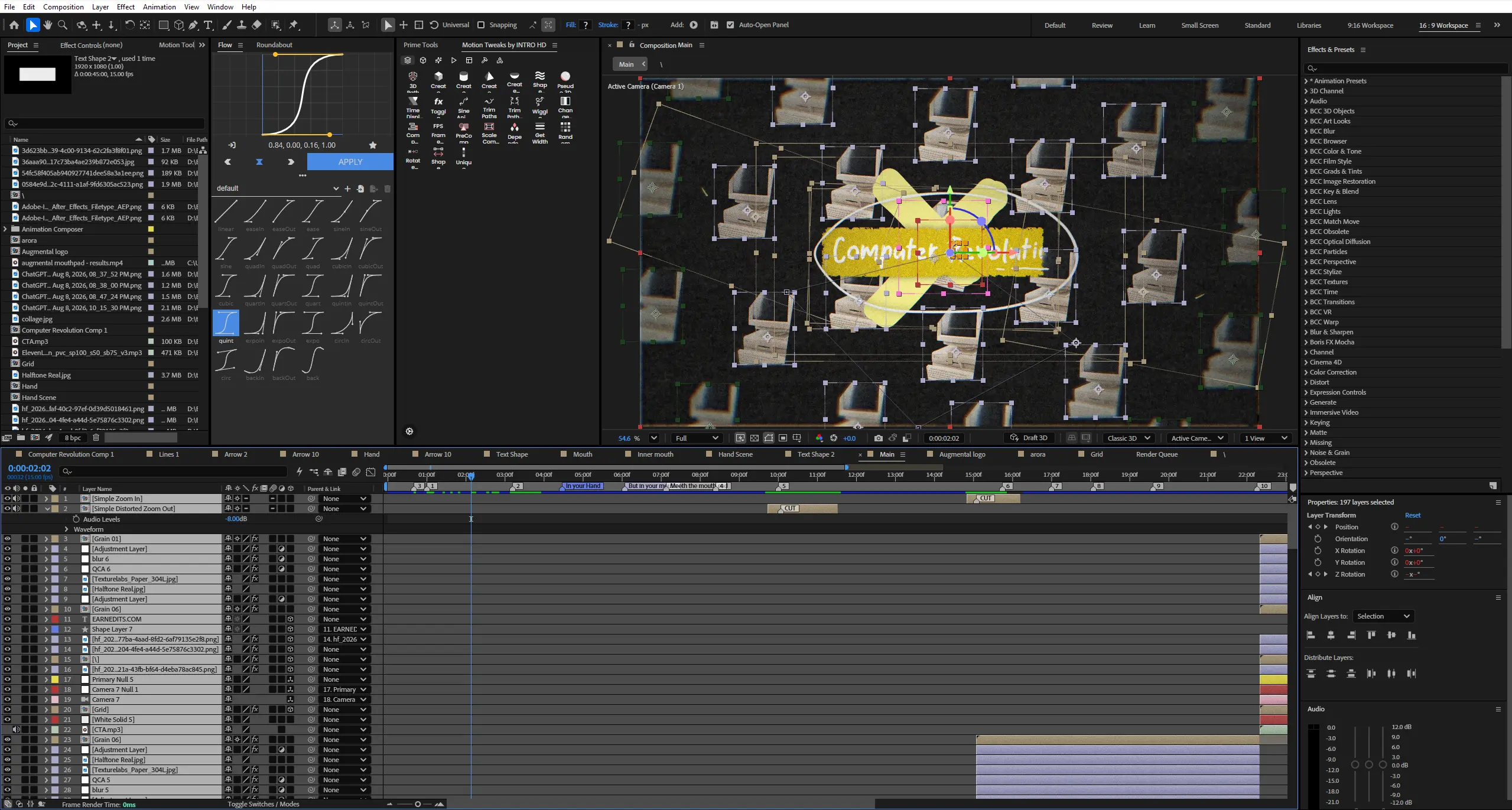Viewport: 1512px width, 810px height.
Task: Select the Pen tool
Action: click(x=193, y=25)
